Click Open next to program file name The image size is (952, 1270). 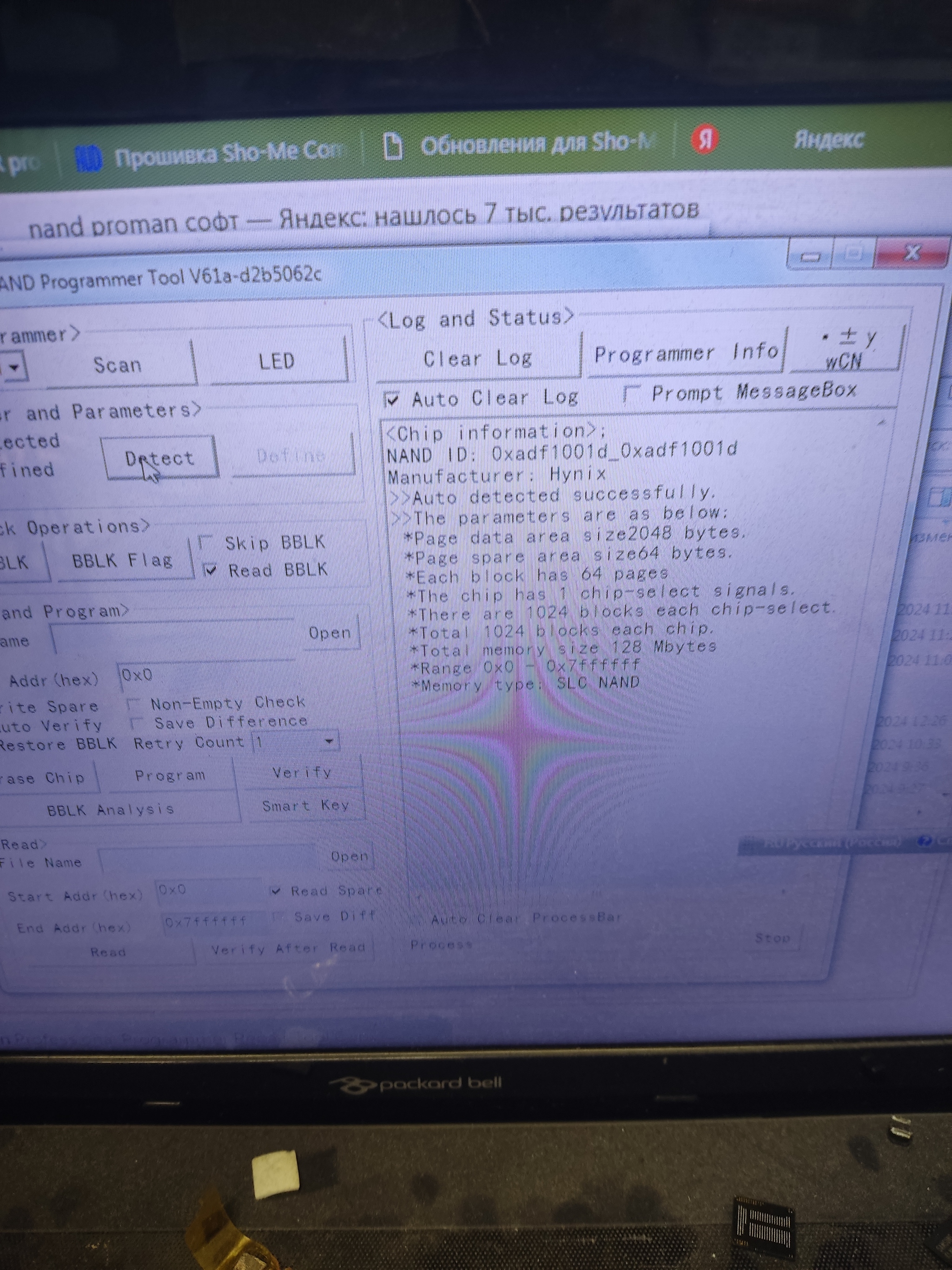point(330,633)
